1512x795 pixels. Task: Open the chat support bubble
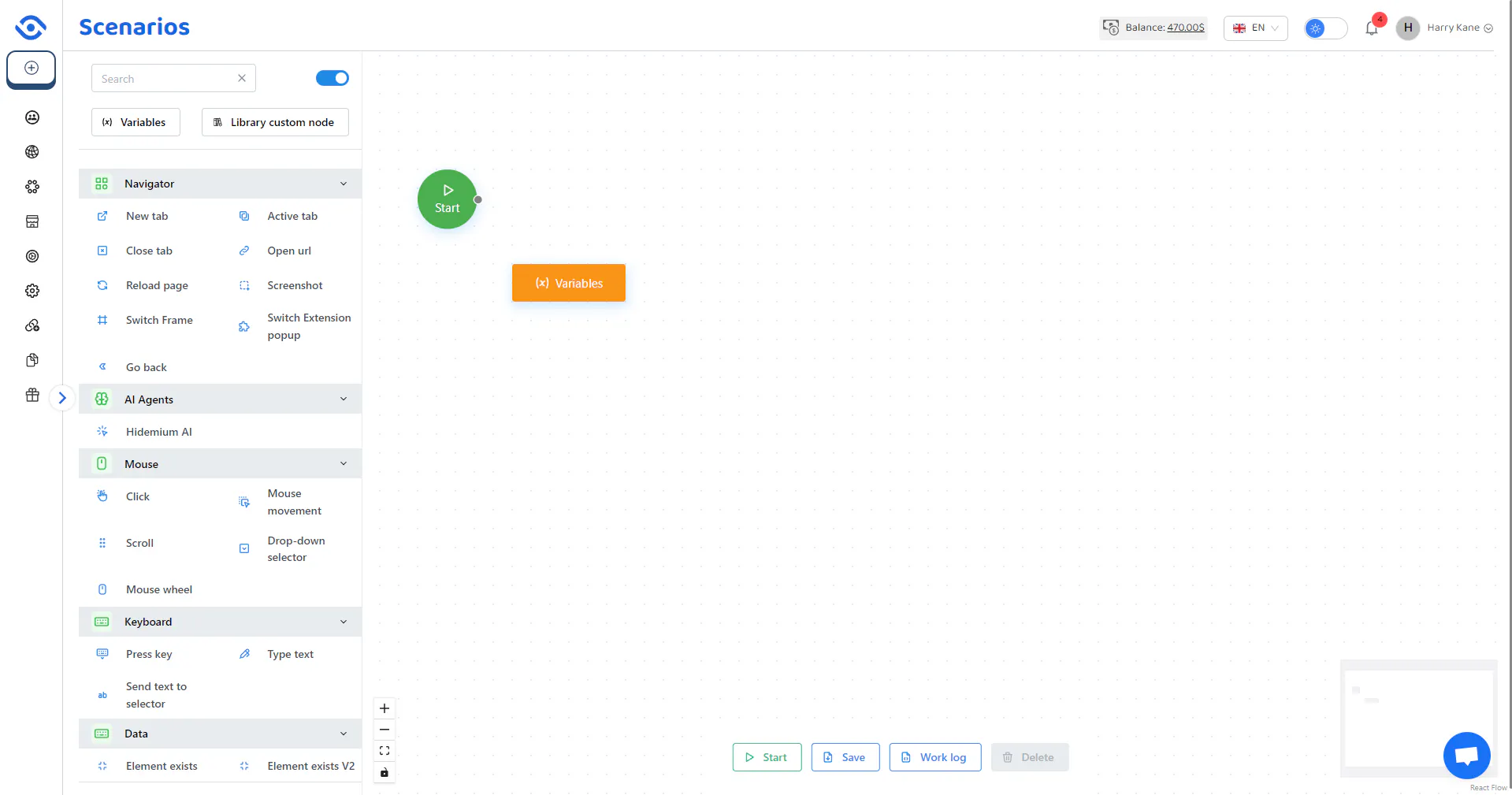point(1466,756)
